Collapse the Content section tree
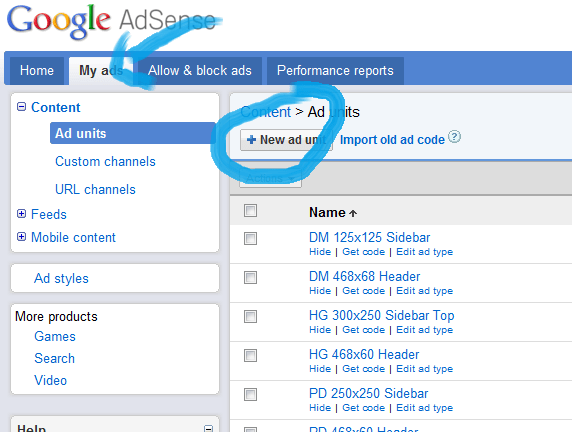 (x=22, y=107)
